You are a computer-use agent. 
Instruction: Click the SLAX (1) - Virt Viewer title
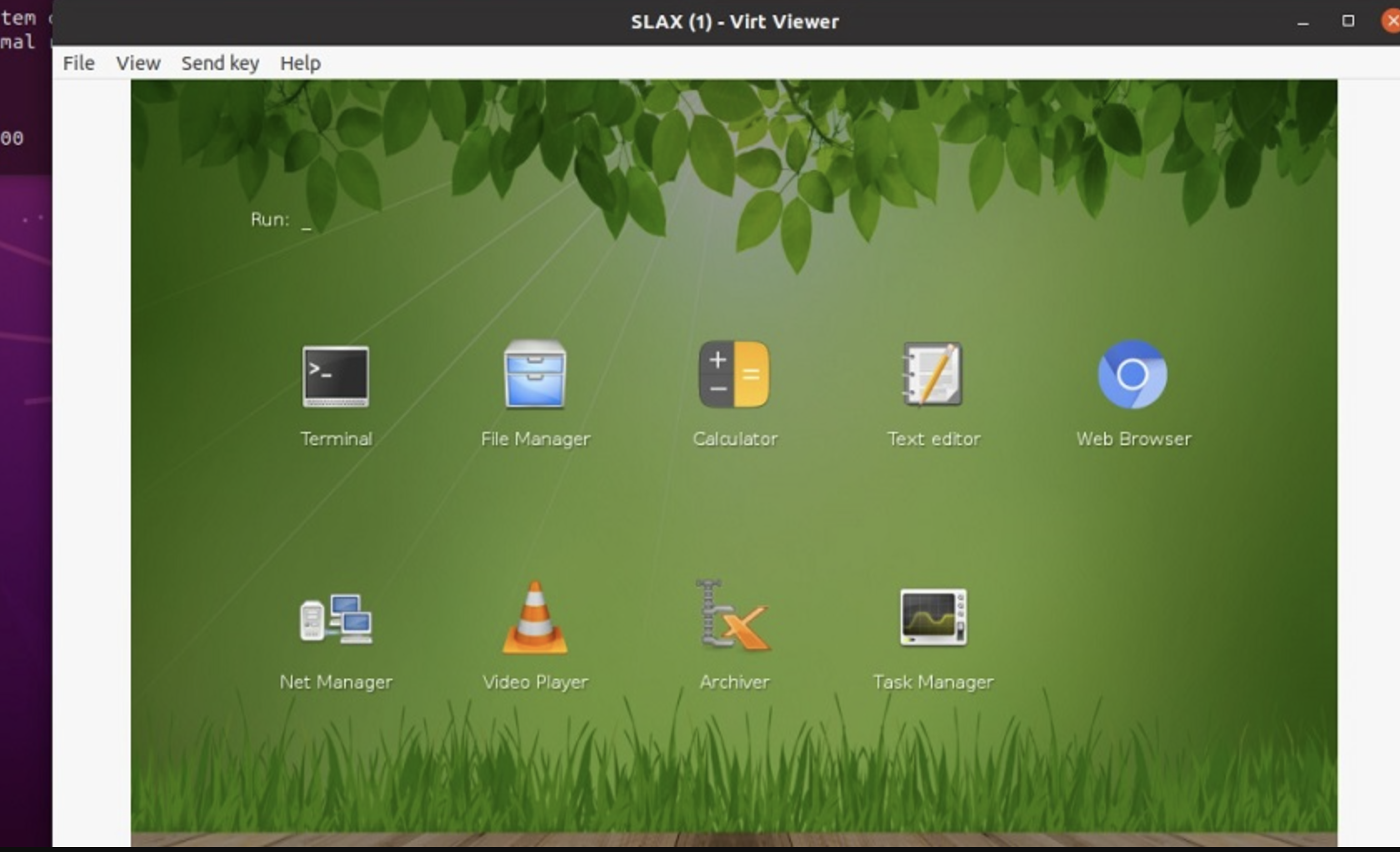pyautogui.click(x=734, y=22)
